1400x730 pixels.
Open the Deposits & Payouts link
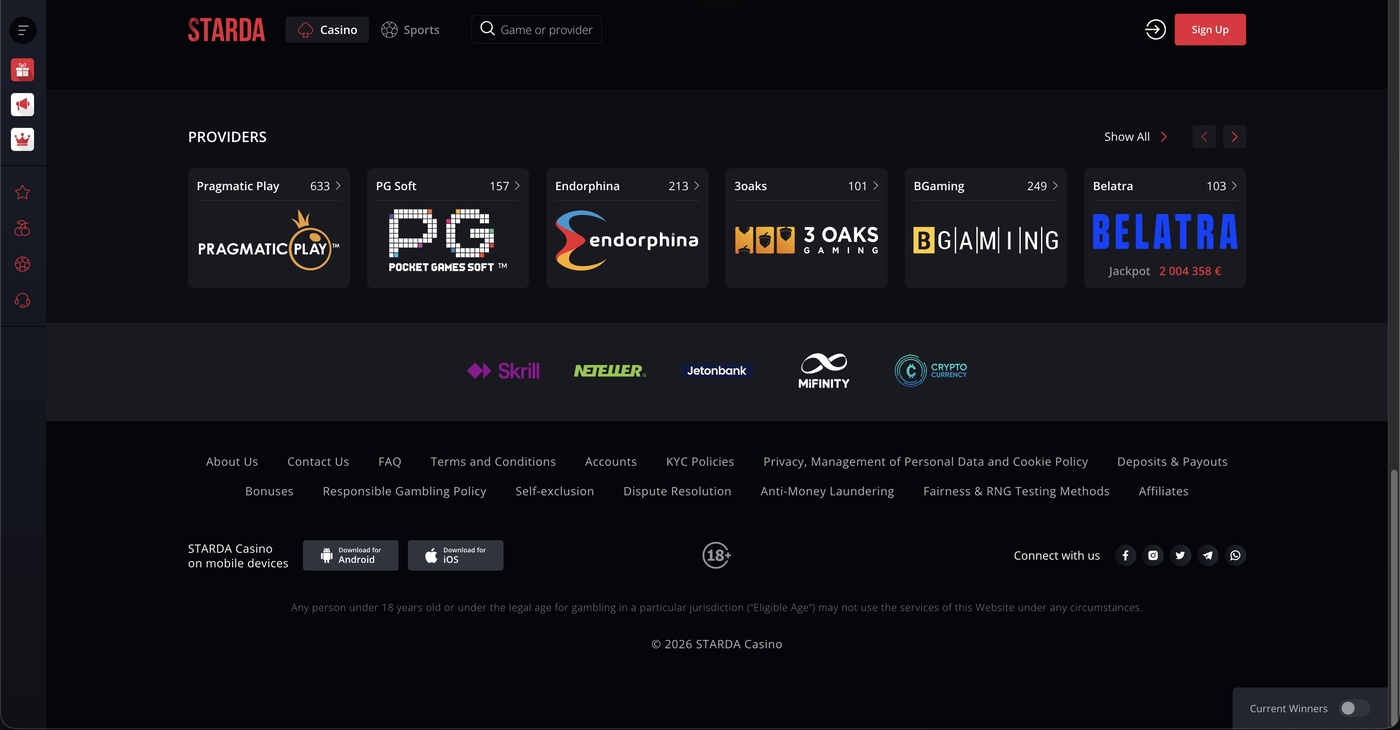pos(1172,462)
